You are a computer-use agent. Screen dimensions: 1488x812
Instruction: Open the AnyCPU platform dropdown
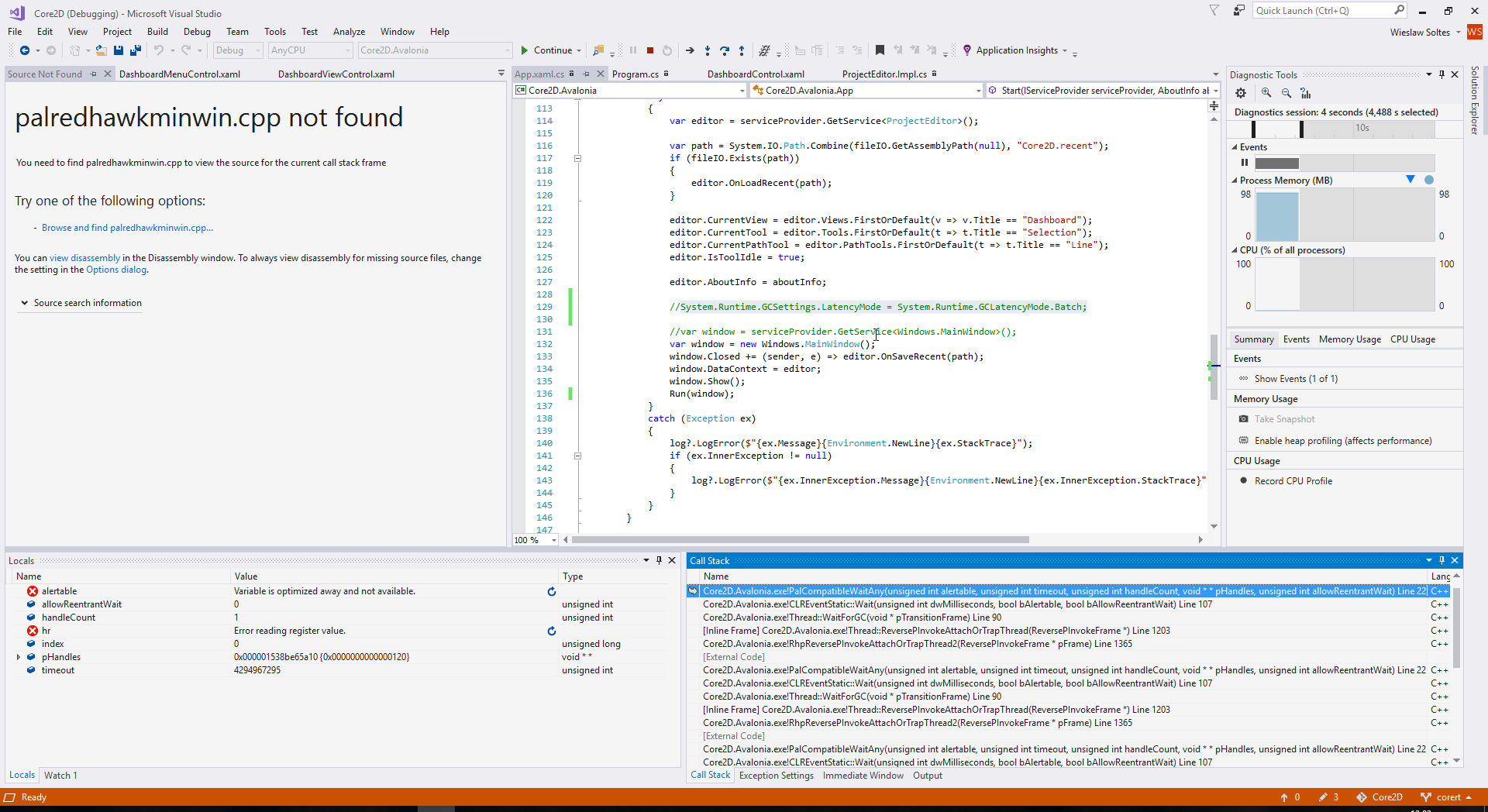tap(312, 50)
